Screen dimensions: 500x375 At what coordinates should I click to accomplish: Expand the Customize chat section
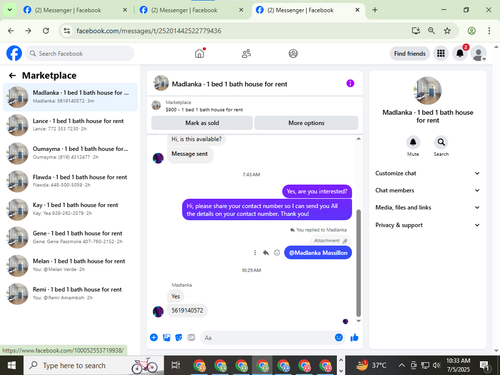(428, 173)
